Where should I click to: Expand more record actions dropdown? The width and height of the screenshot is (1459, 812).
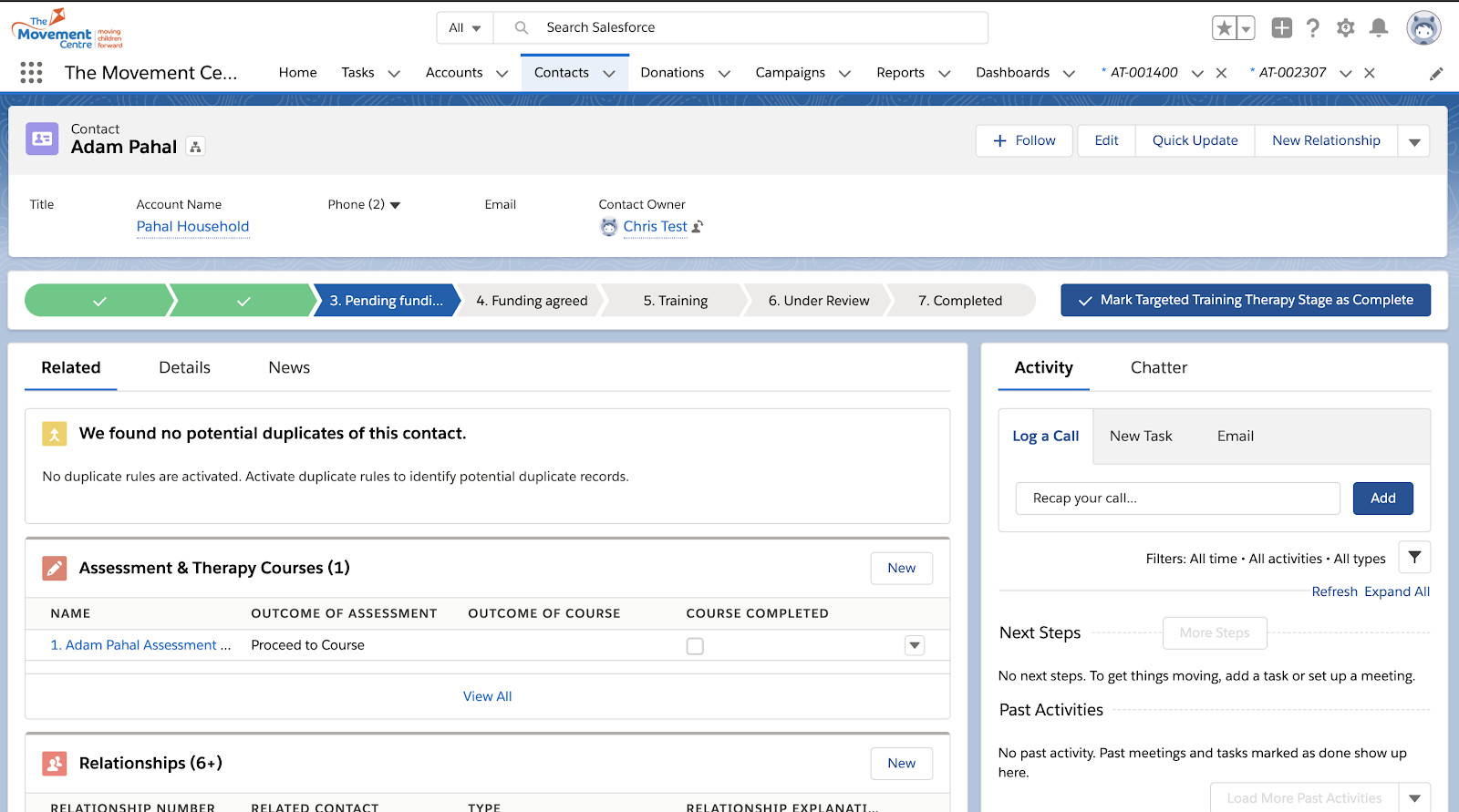click(1414, 141)
